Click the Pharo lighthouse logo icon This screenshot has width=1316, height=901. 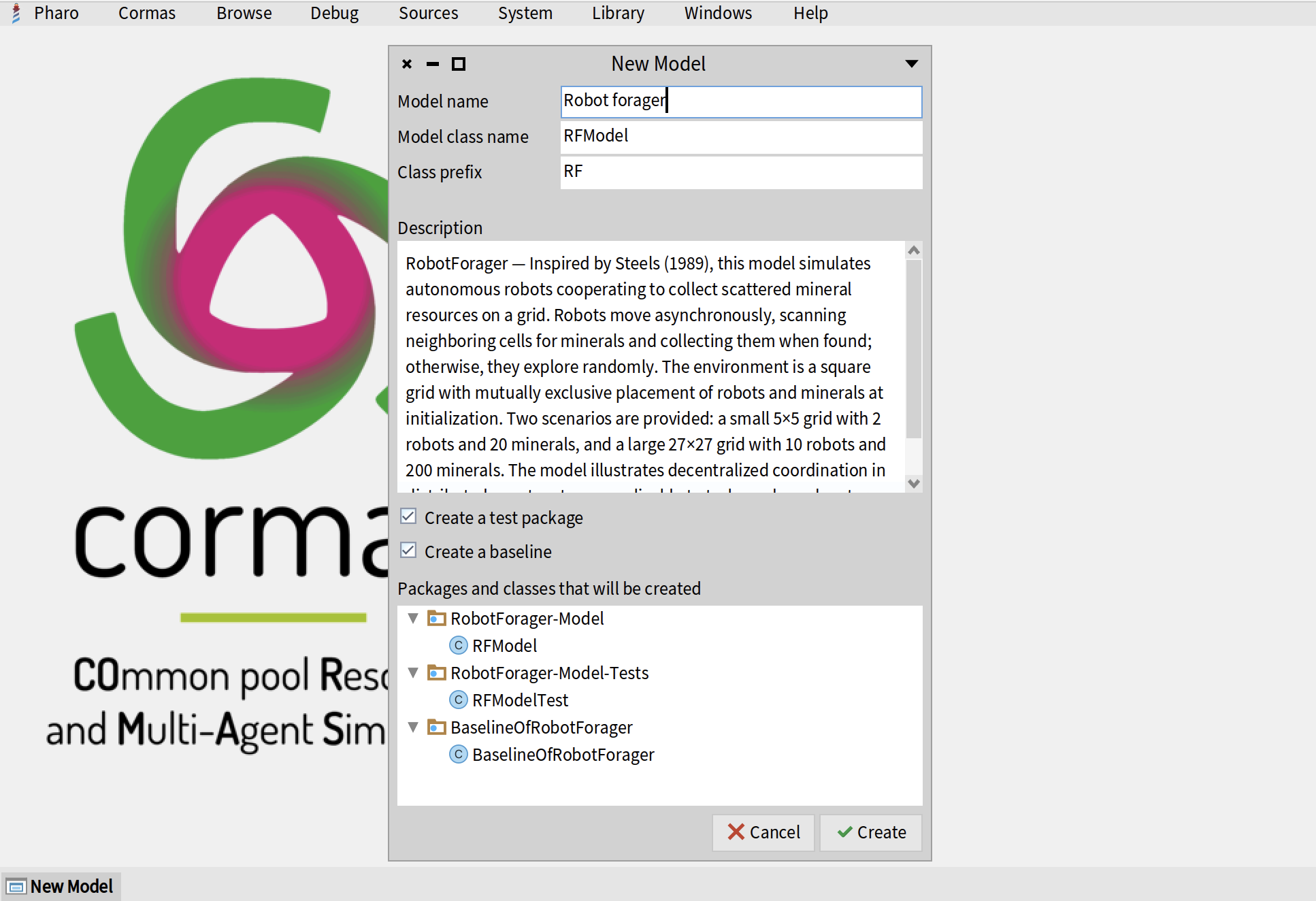[16, 13]
